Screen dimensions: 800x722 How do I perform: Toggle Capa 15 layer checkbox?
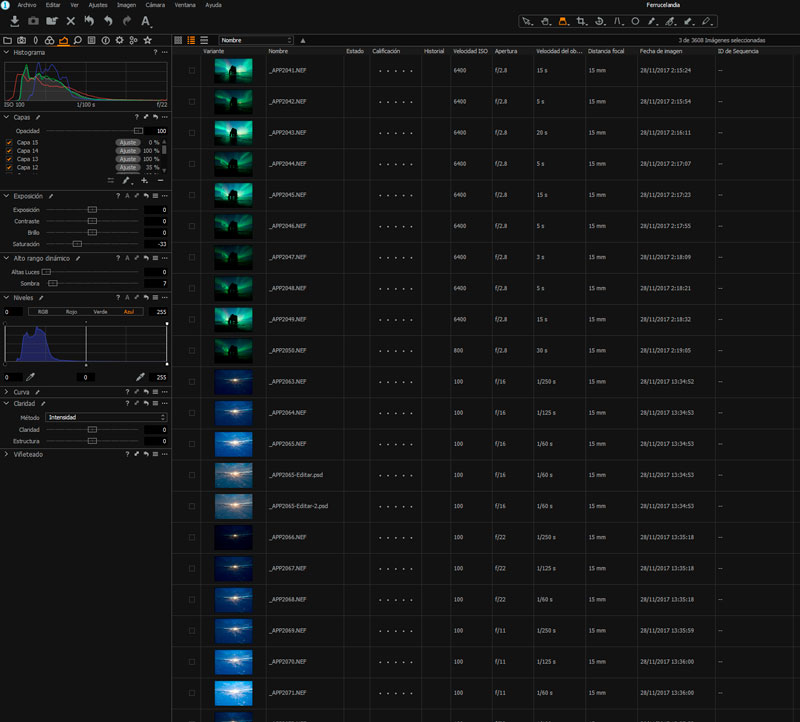(9, 143)
